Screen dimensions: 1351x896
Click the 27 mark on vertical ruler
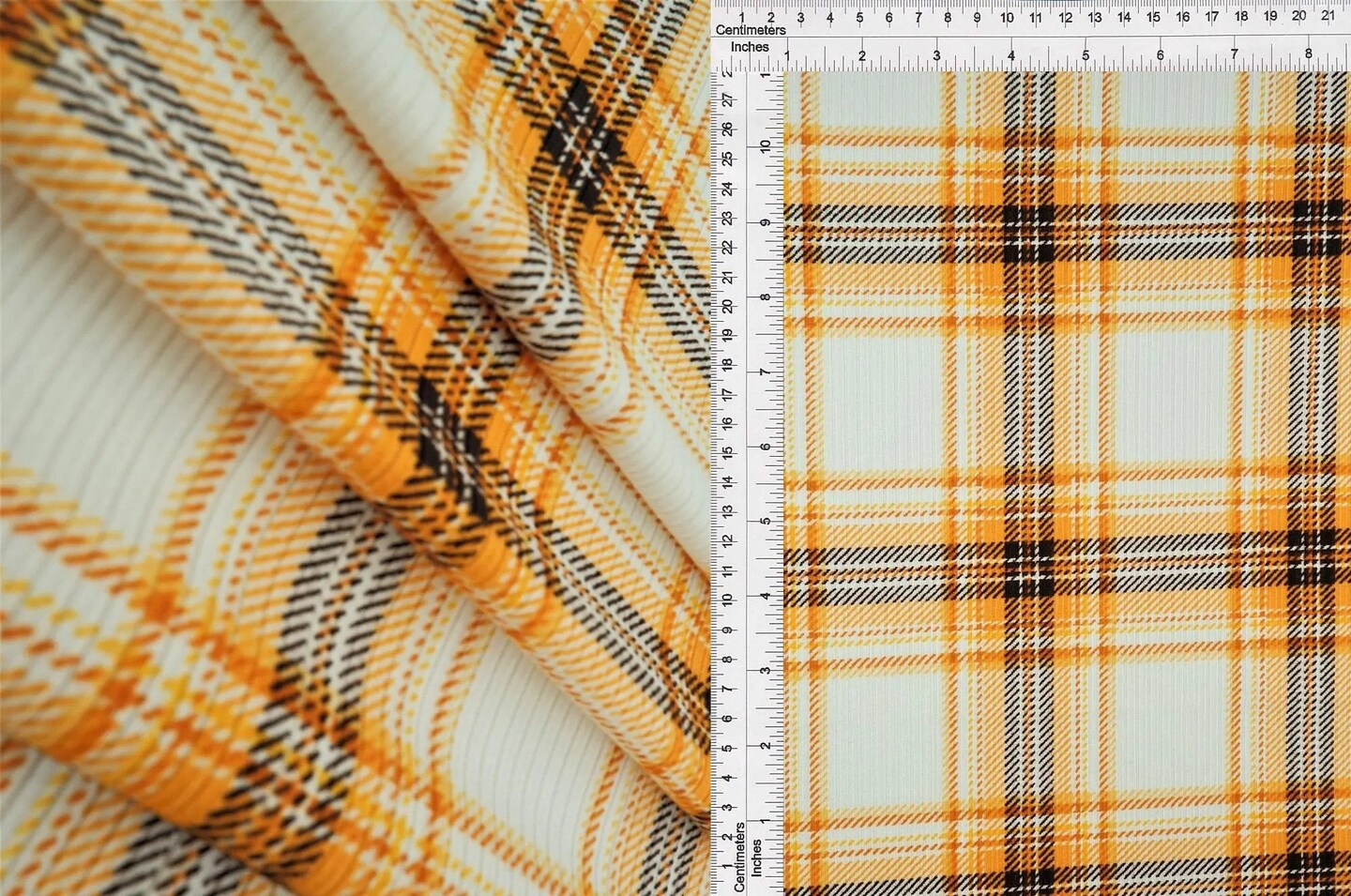tap(728, 100)
